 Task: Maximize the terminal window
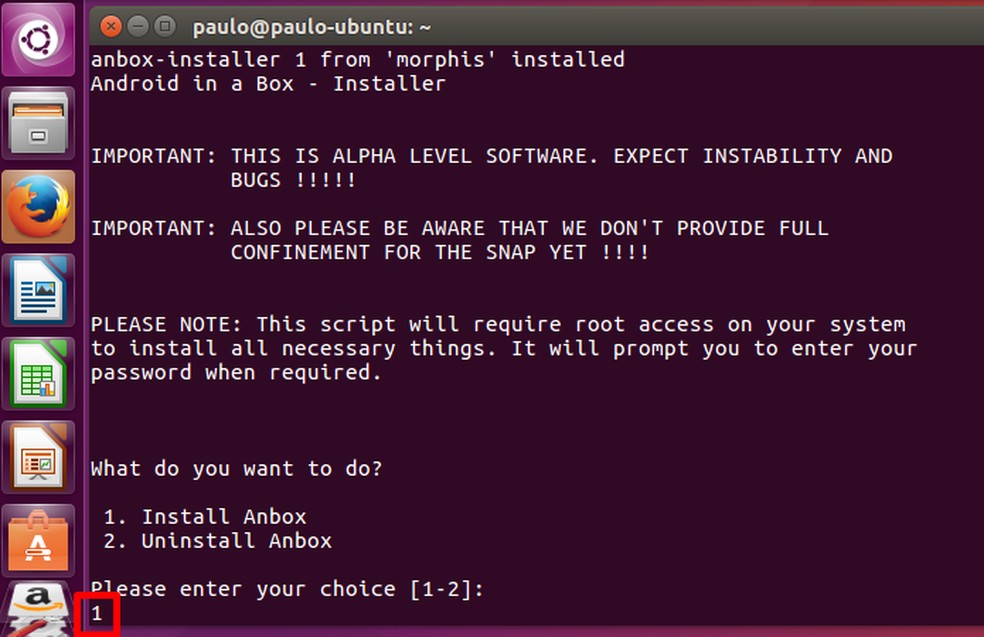pos(164,25)
